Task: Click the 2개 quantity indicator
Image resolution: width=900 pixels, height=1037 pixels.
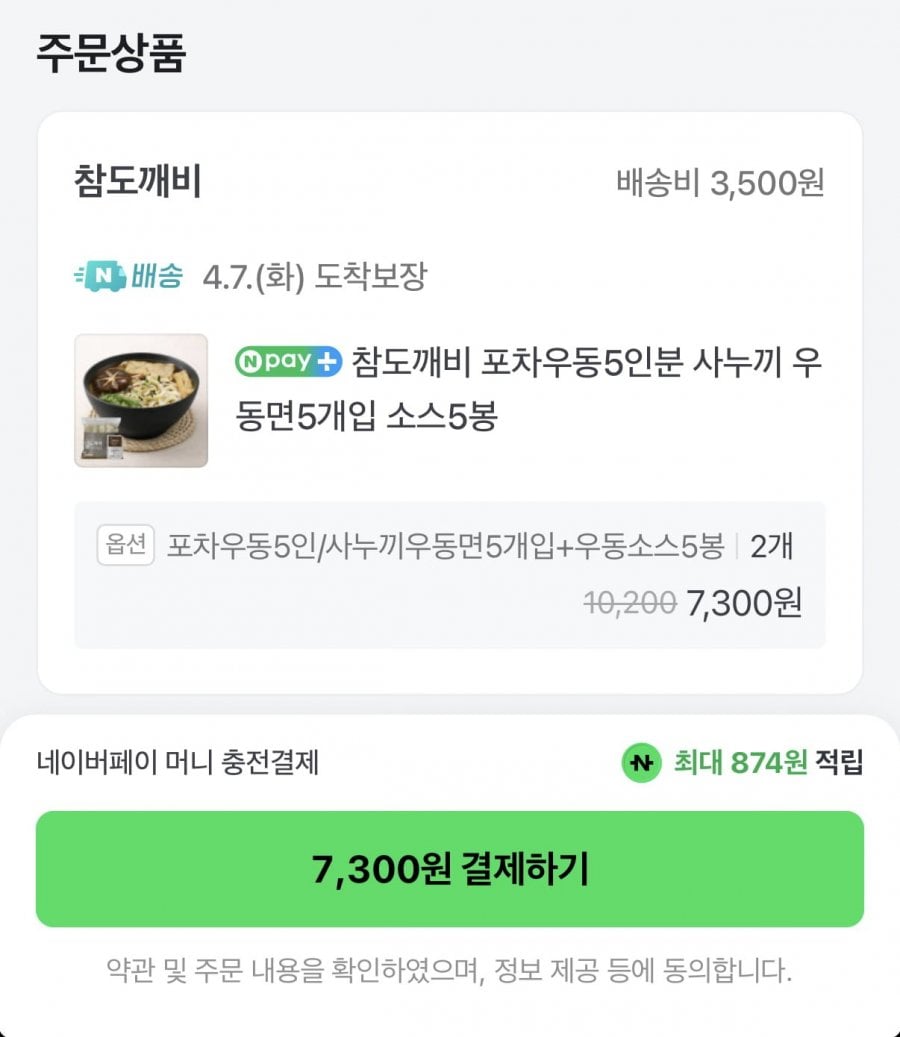Action: pyautogui.click(x=772, y=546)
